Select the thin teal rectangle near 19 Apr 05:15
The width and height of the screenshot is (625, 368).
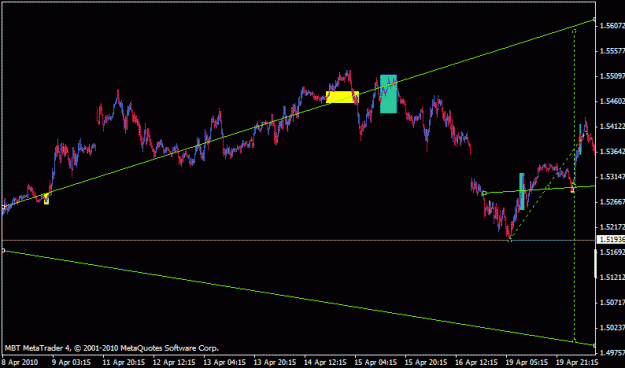pyautogui.click(x=522, y=191)
